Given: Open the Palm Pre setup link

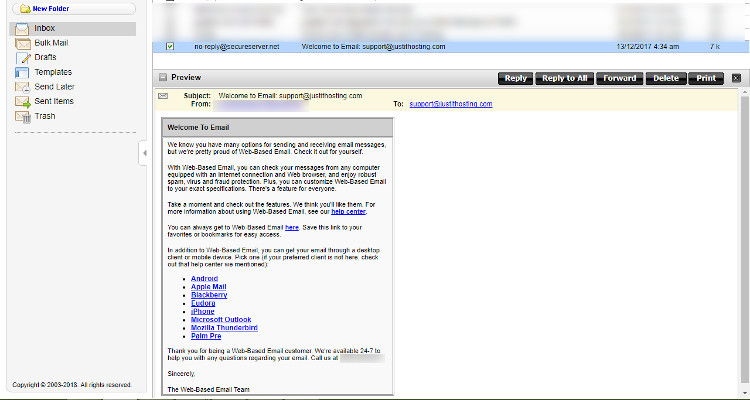Looking at the screenshot, I should click(x=206, y=336).
